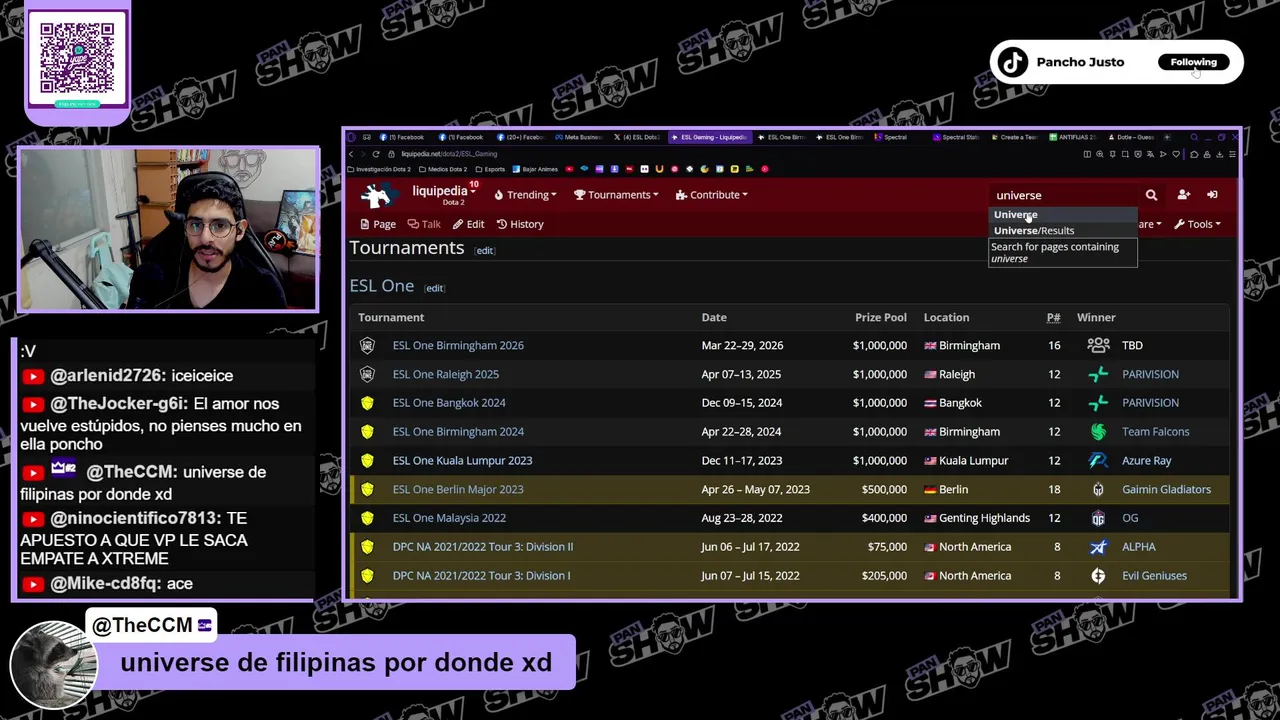Viewport: 1280px width, 720px height.
Task: Click Azure Ray logo icon
Action: (1098, 461)
